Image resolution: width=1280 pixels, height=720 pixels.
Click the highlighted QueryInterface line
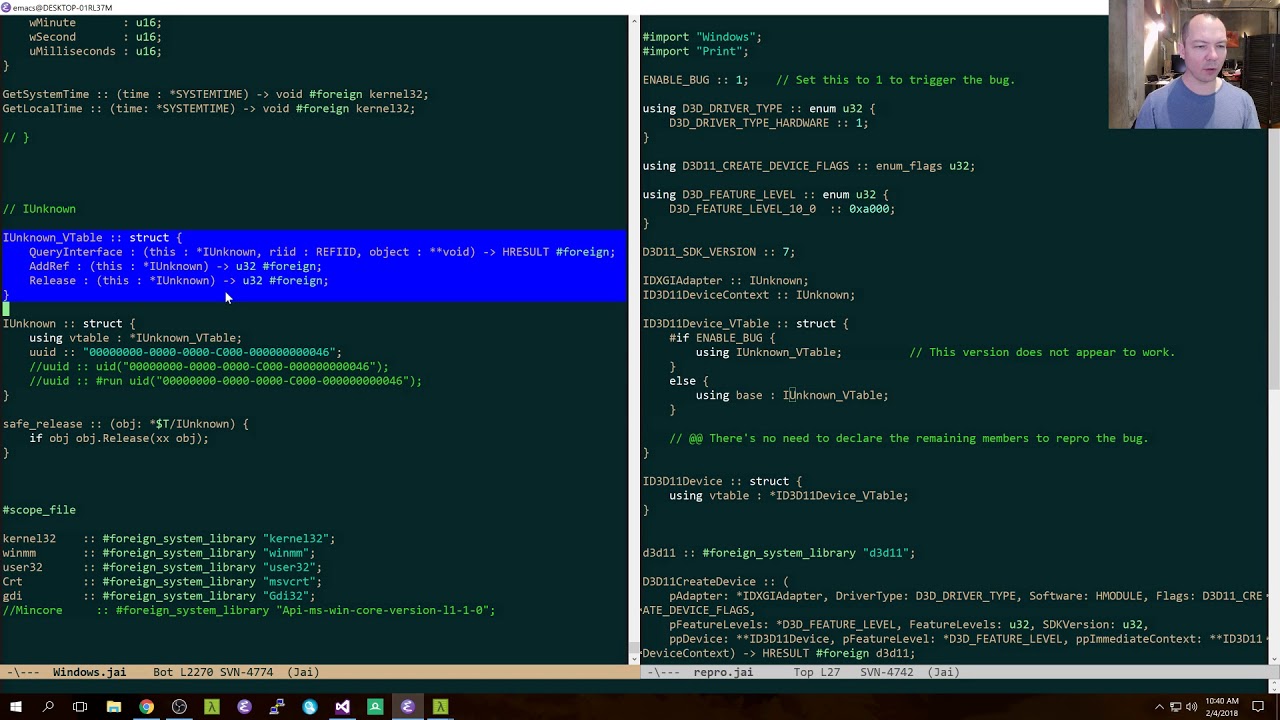[322, 252]
